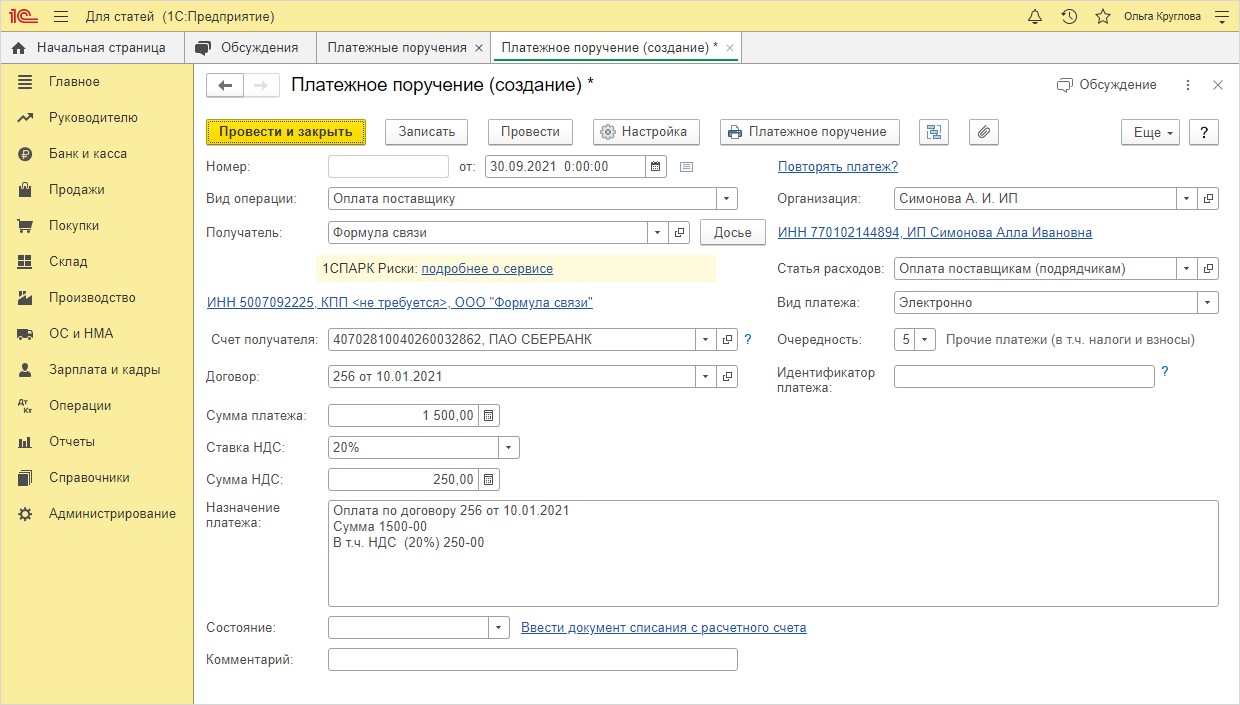Follow Повторять платеж? link
1240x705 pixels.
[x=838, y=167]
